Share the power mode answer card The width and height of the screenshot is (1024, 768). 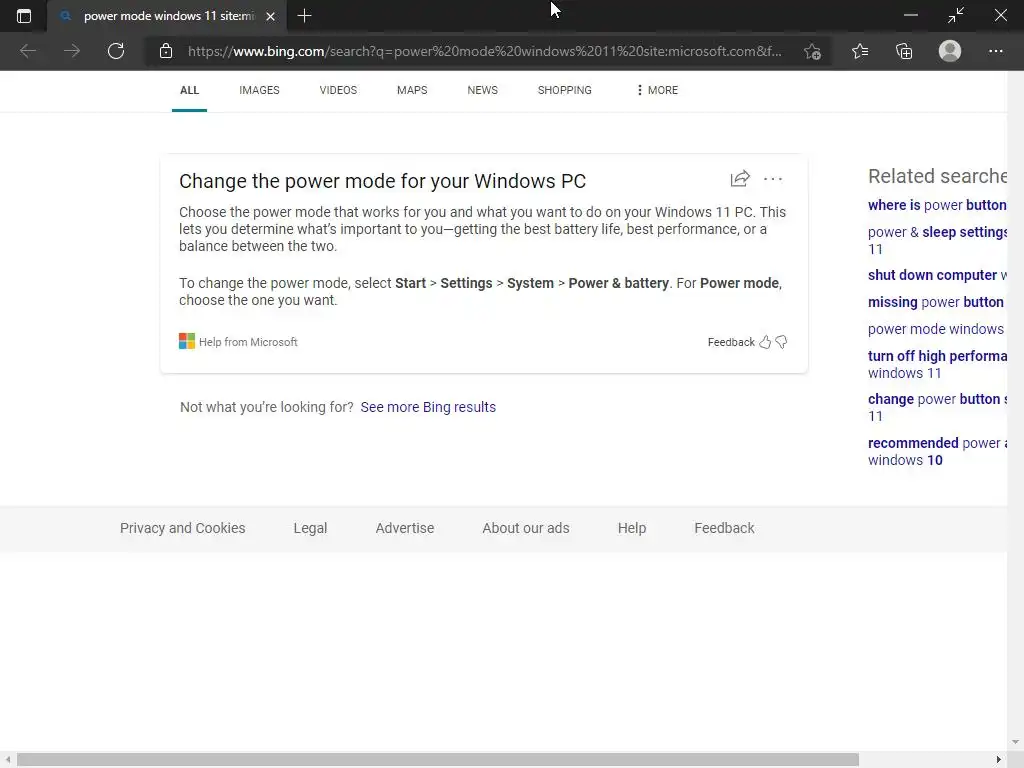coord(740,179)
